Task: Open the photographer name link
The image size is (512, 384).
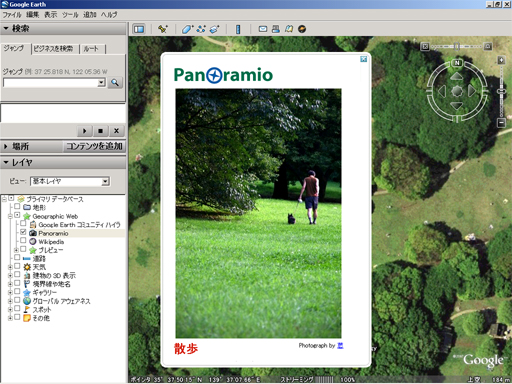Action: 340,345
